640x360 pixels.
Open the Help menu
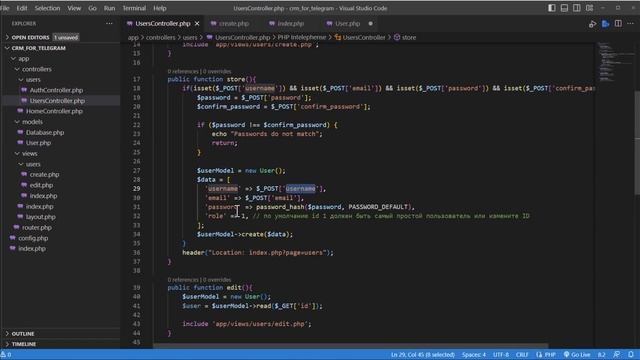tap(160, 8)
